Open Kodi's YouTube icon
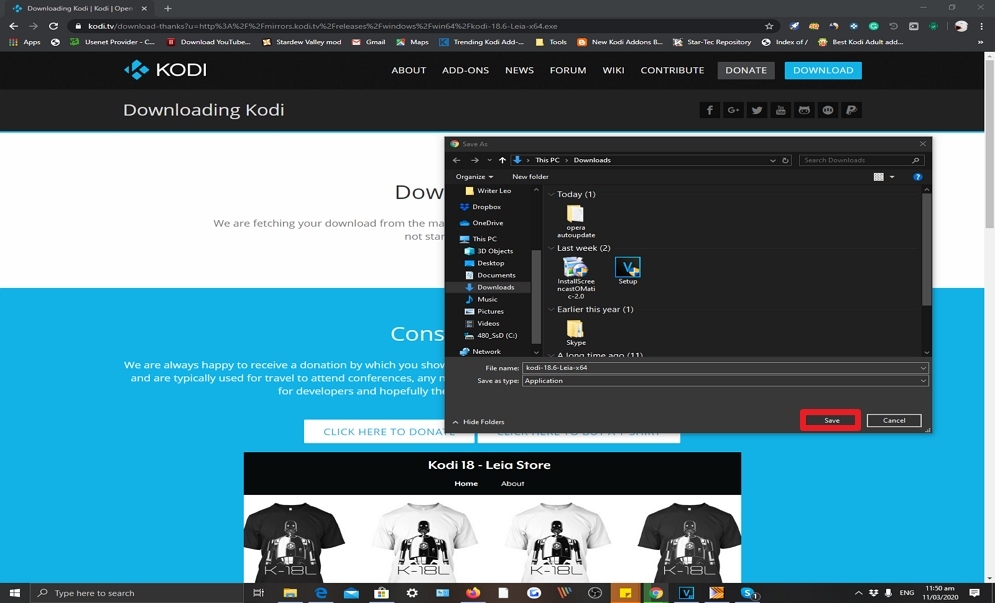Screen dimensions: 995x603 pos(781,110)
